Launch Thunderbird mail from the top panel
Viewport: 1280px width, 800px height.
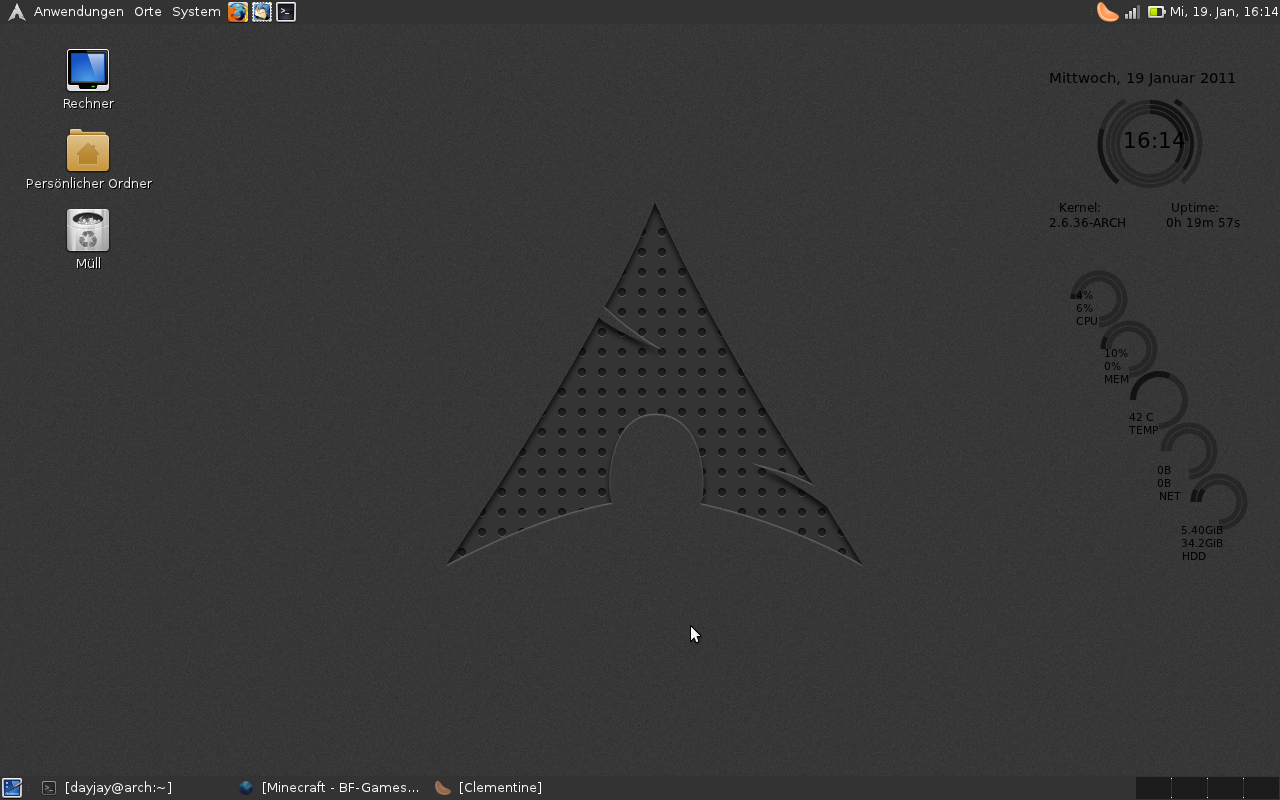coord(262,12)
